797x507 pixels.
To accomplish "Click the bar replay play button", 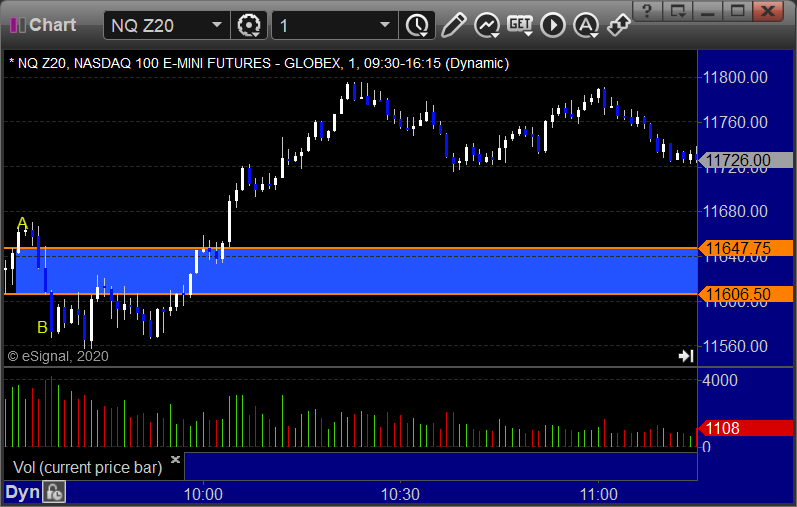I will click(553, 25).
